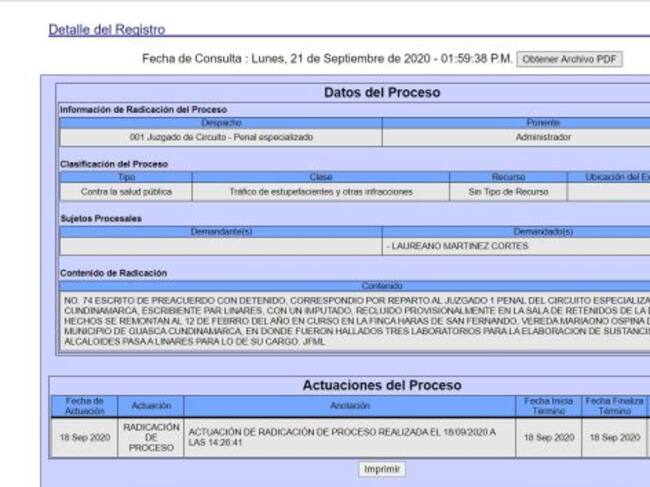650x487 pixels.
Task: Select the 001 Juzgado de Circuito cell
Action: [221, 136]
